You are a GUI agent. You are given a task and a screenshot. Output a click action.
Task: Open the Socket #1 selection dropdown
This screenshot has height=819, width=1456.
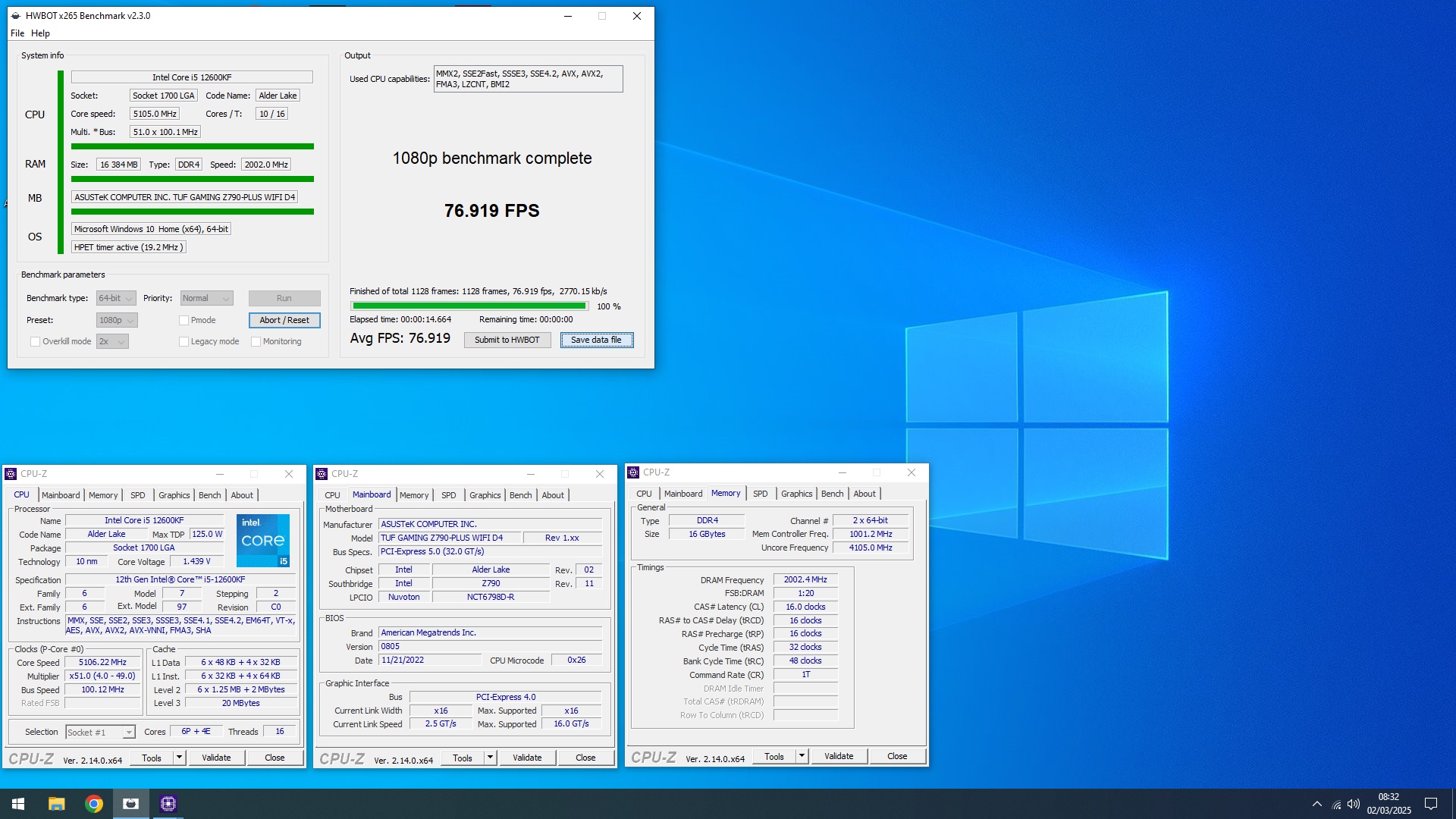(100, 733)
